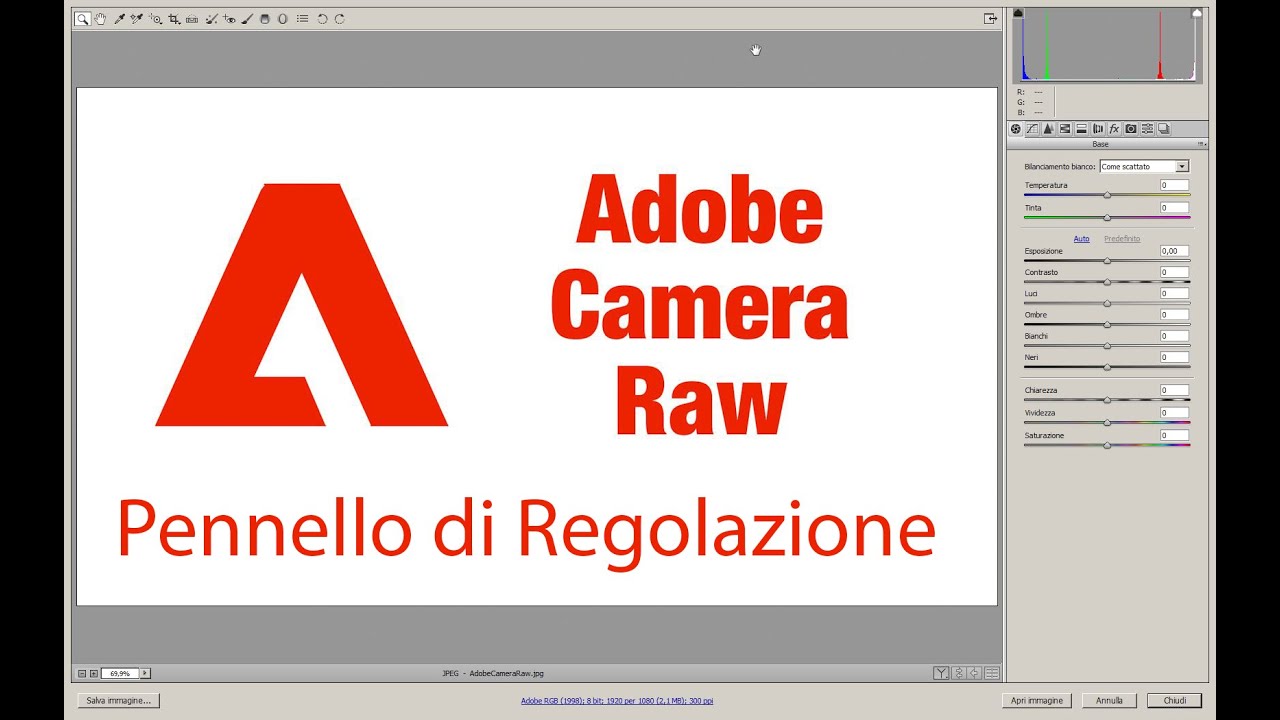1280x720 pixels.
Task: Select the Straighten tool
Action: click(192, 19)
